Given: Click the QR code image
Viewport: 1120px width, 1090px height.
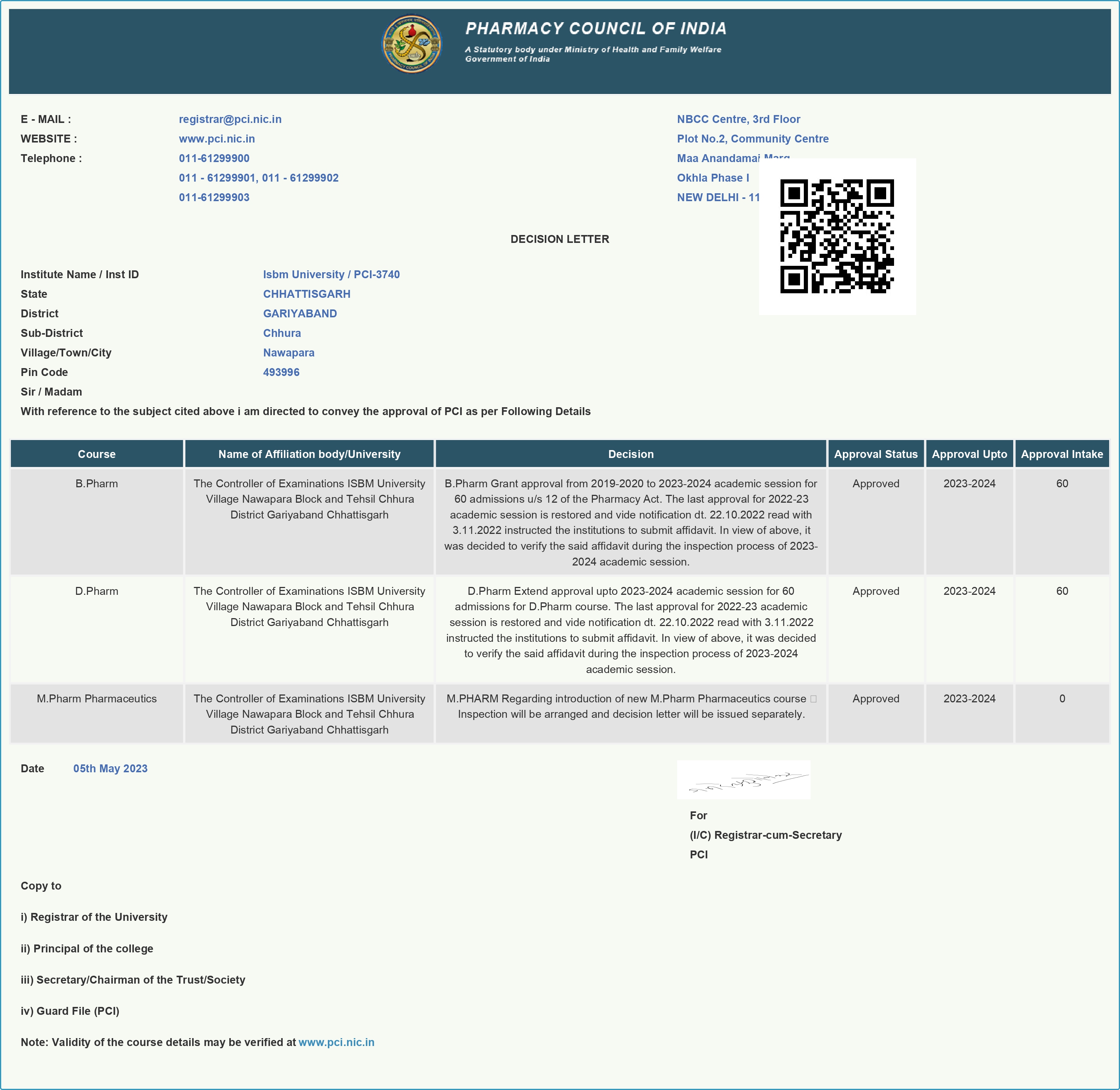Looking at the screenshot, I should [x=837, y=236].
